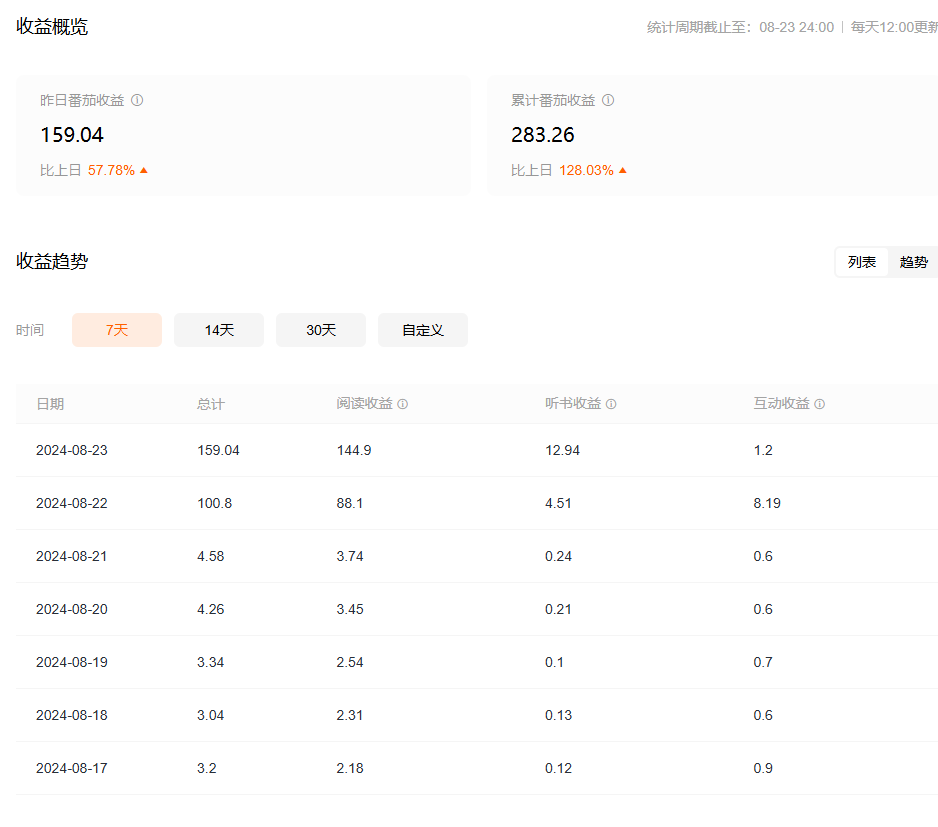938x827 pixels.
Task: Click listening income 0.12
Action: (558, 768)
